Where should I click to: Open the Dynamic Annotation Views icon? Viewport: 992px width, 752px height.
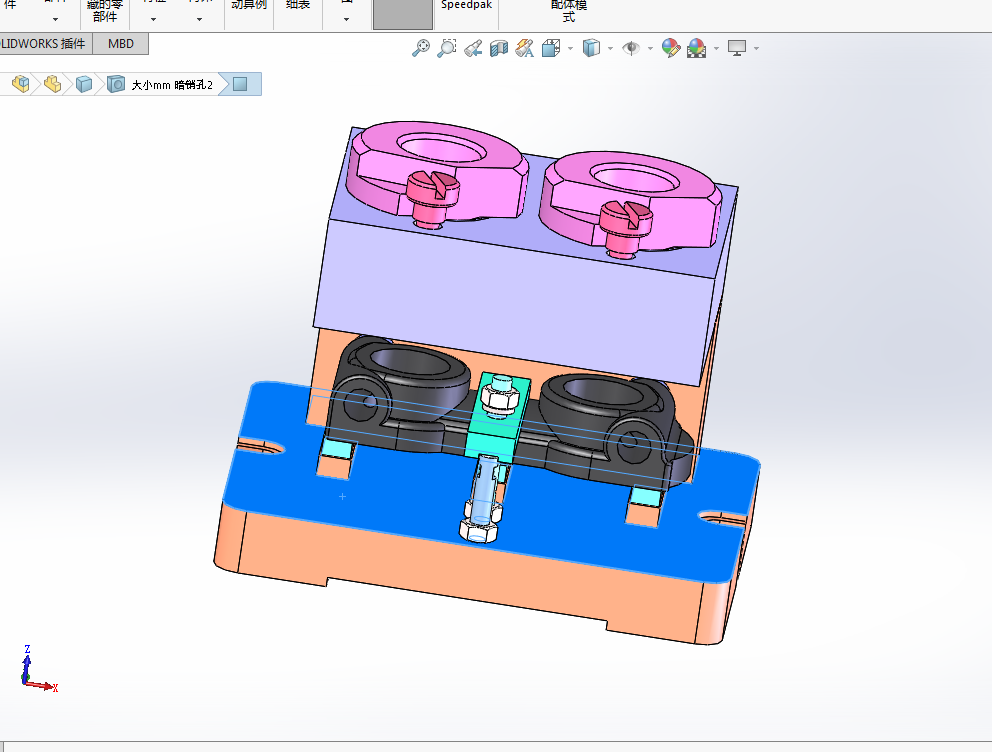[x=524, y=48]
